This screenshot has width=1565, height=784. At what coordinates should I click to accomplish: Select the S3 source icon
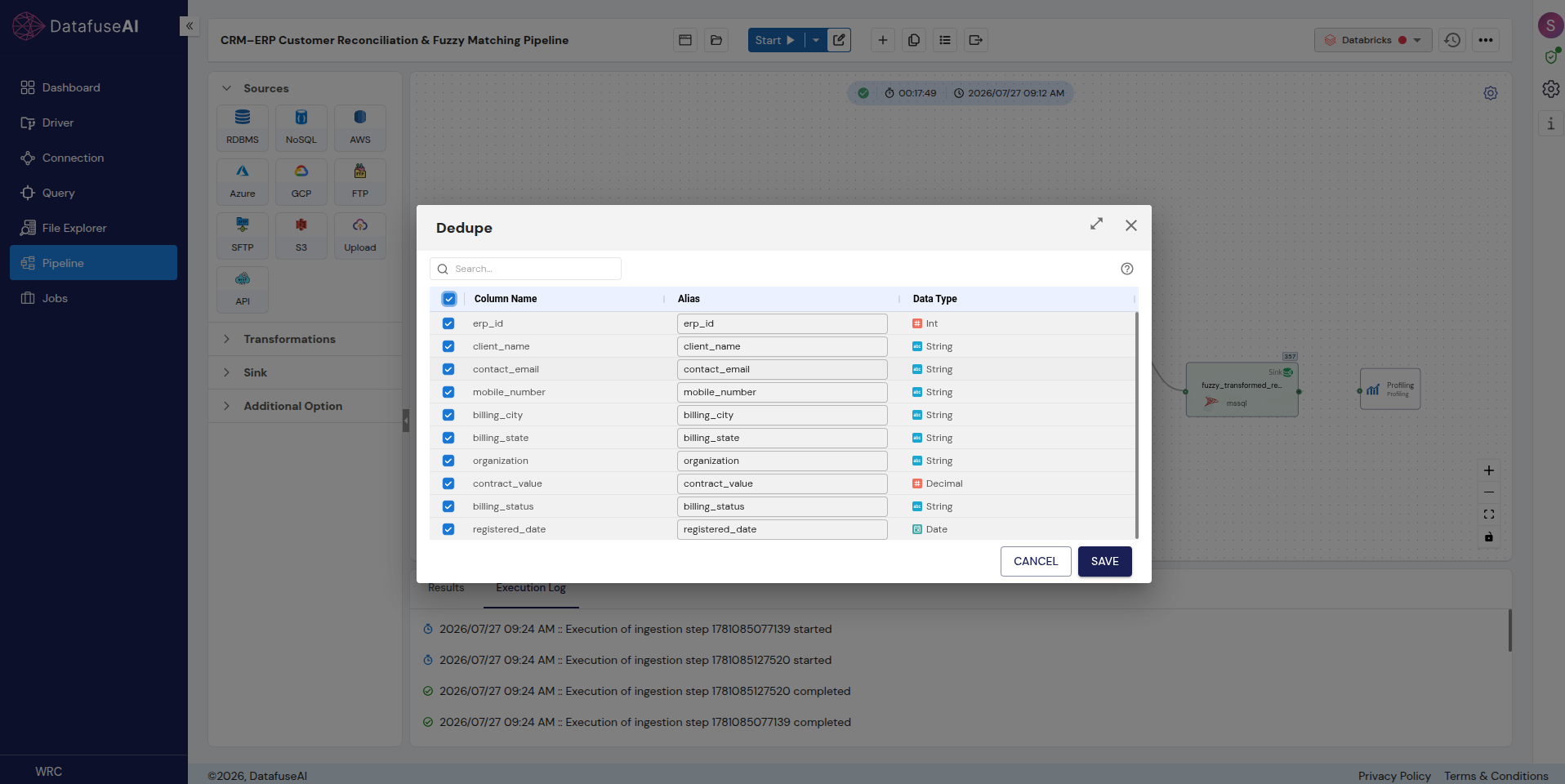(301, 235)
